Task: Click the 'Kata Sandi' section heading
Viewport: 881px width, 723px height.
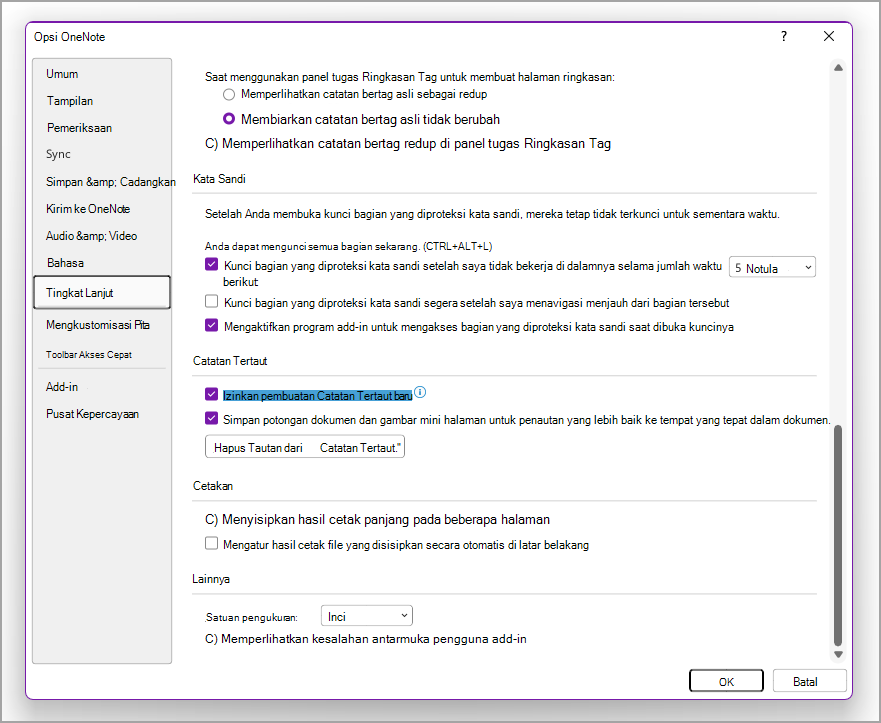Action: [x=219, y=179]
